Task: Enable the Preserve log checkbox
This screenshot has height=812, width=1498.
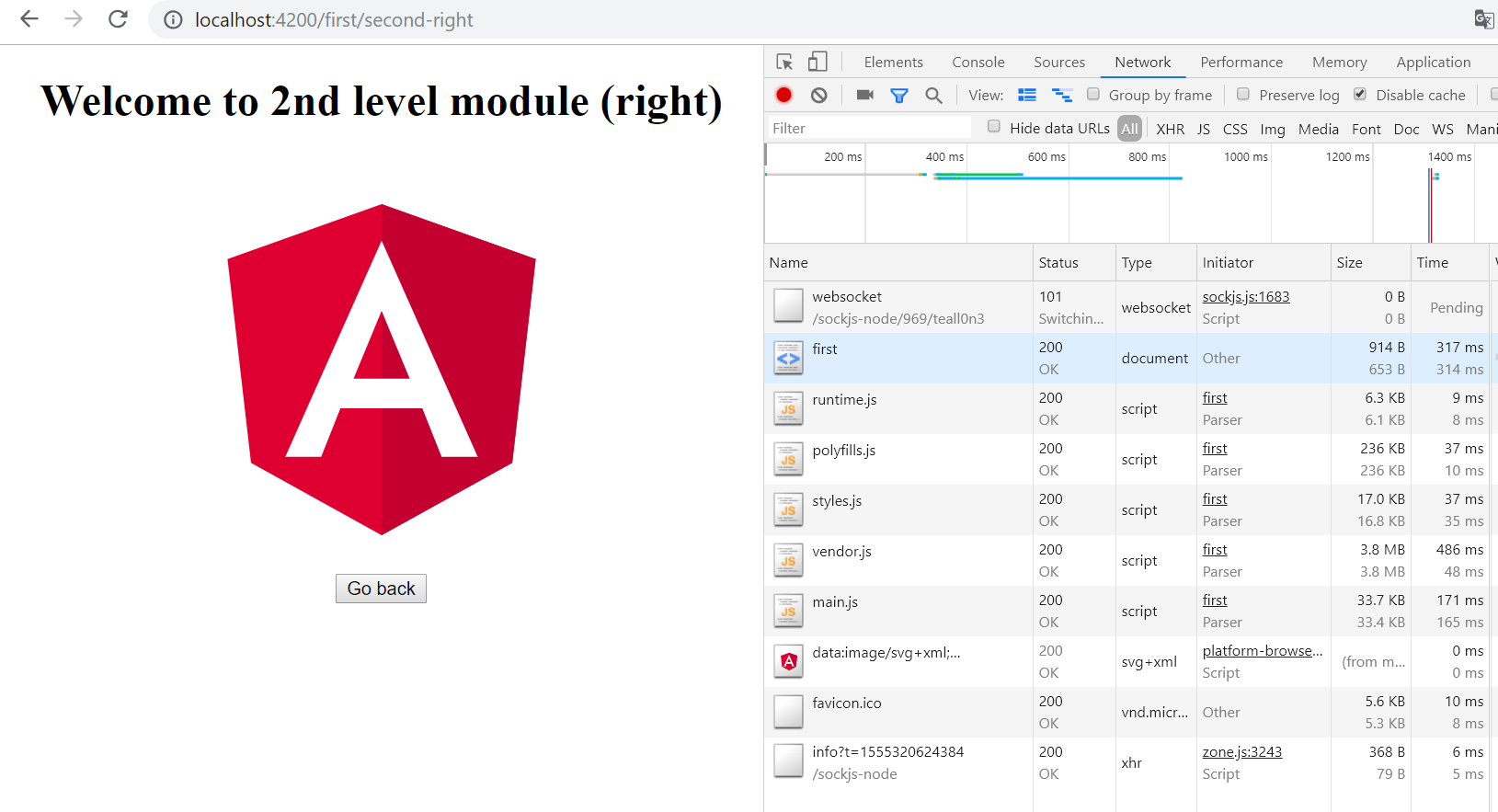Action: click(x=1243, y=94)
